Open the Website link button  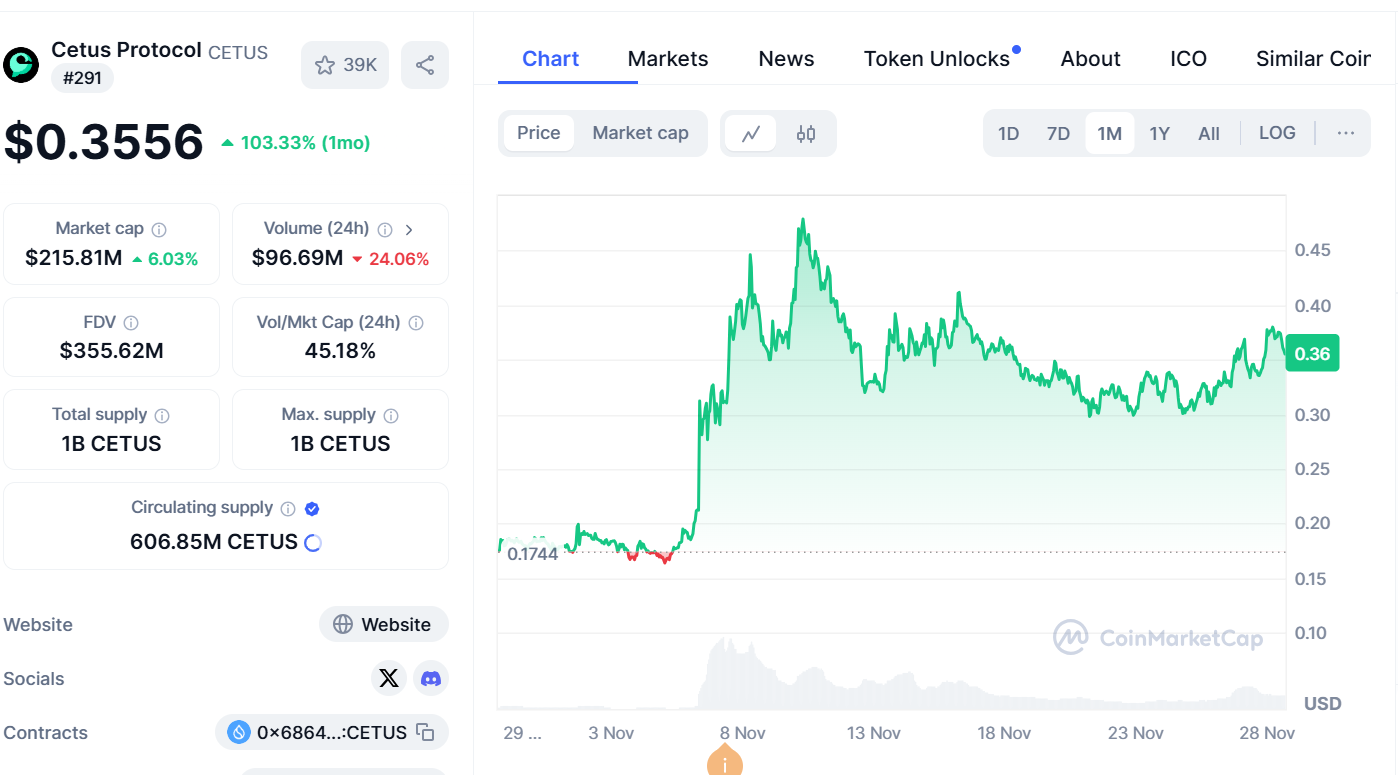384,624
